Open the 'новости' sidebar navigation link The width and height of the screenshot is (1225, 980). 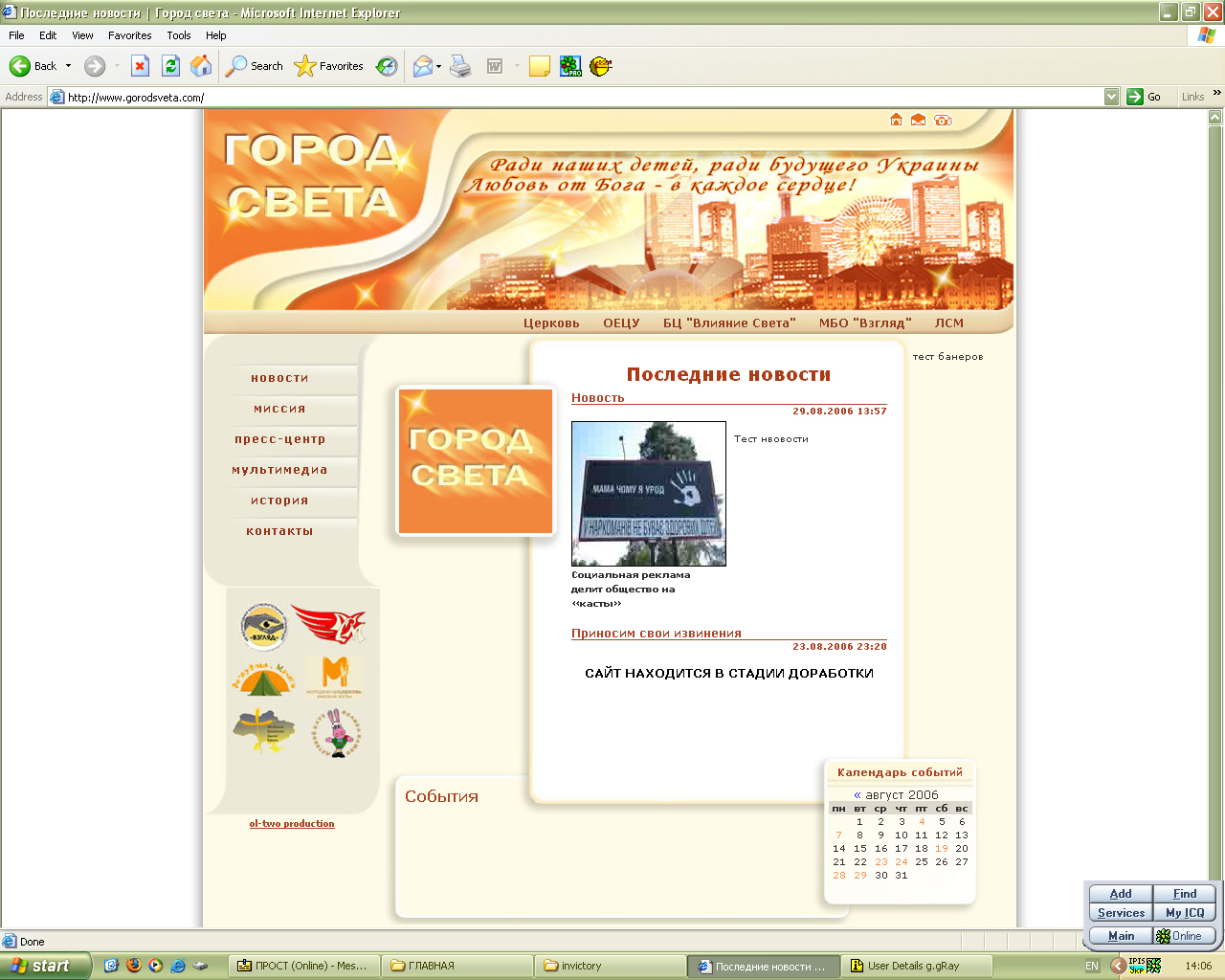click(279, 378)
